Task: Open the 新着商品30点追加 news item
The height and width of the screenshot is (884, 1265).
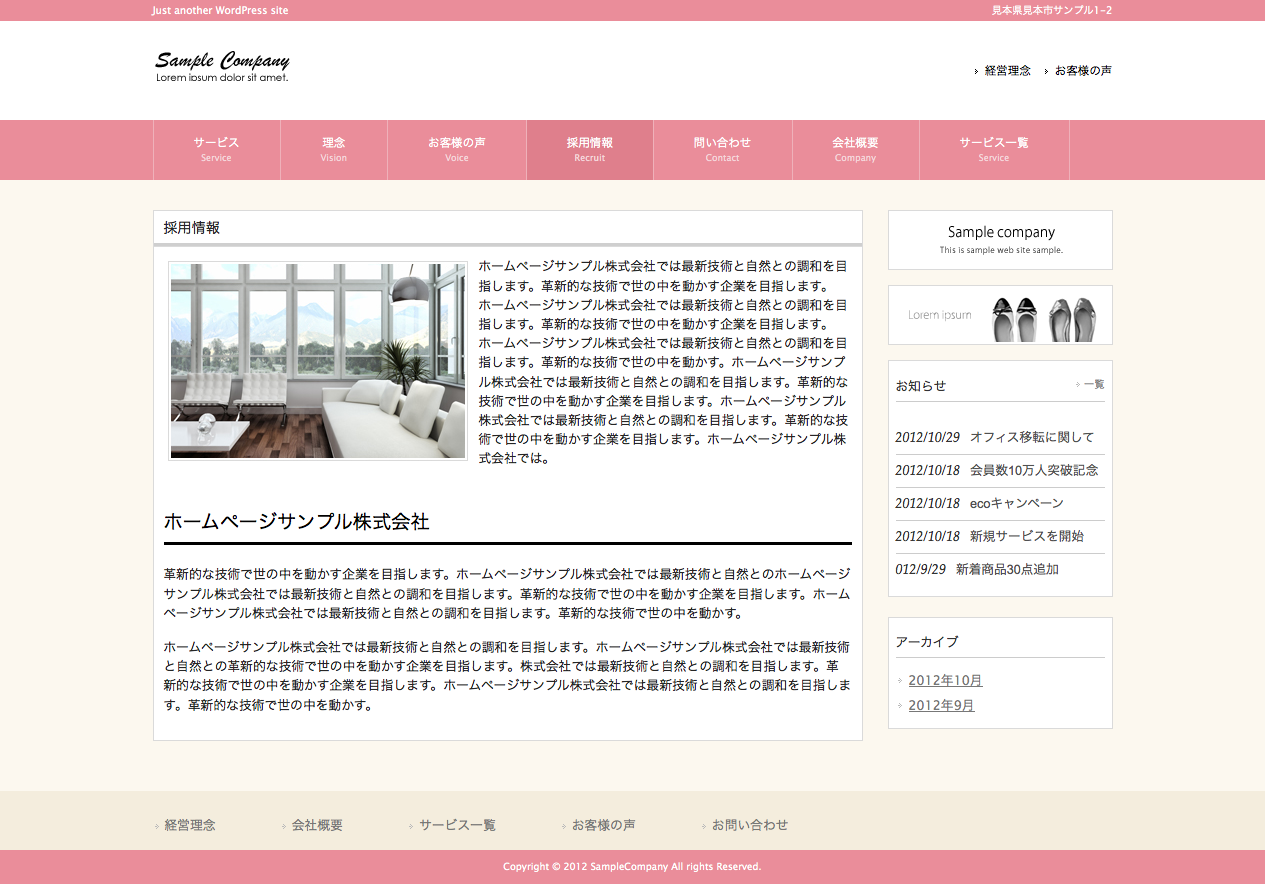Action: pos(1007,569)
